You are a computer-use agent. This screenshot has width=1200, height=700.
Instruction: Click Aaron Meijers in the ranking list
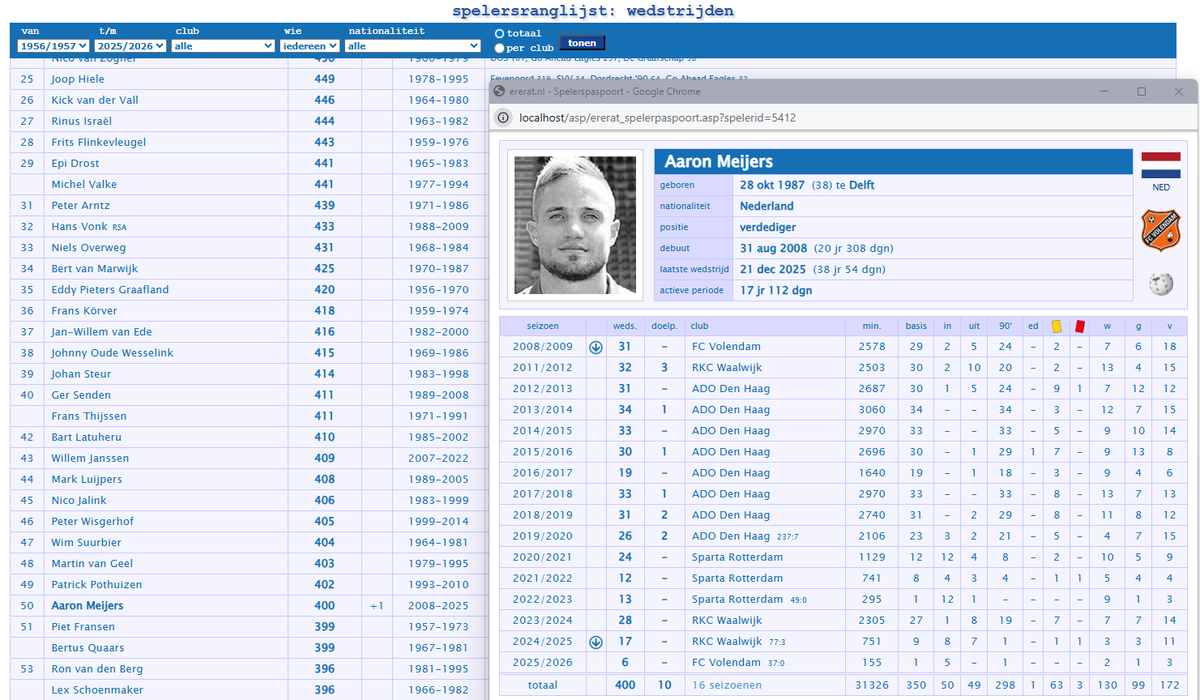click(x=88, y=605)
